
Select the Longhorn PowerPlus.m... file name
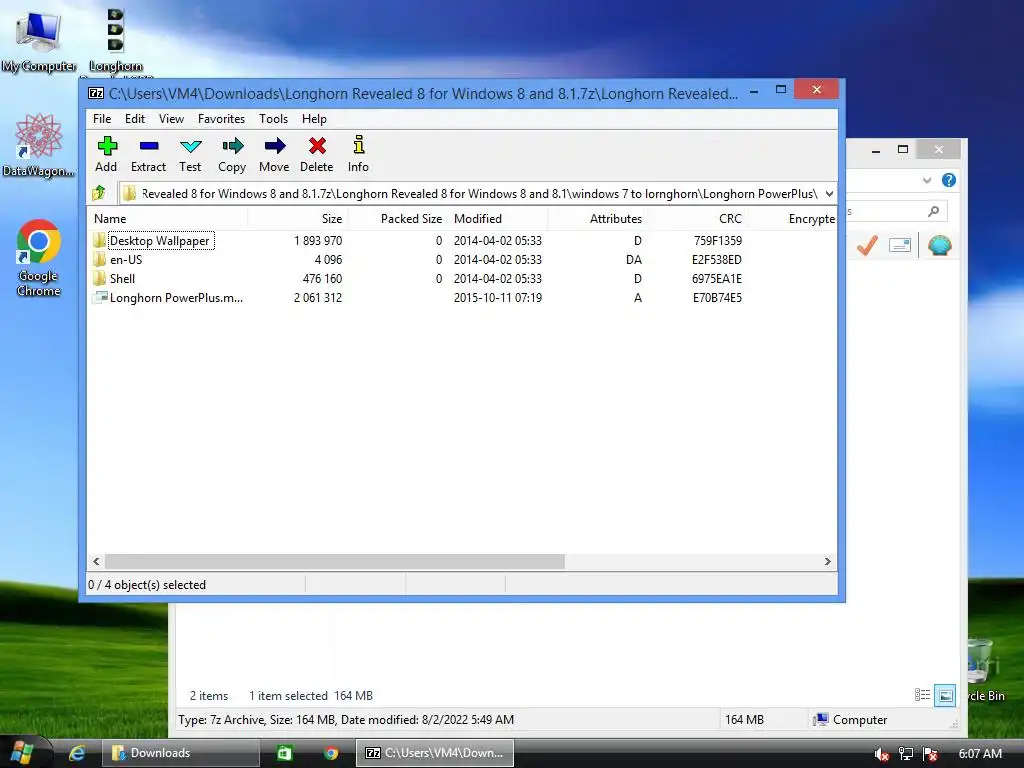click(x=176, y=298)
